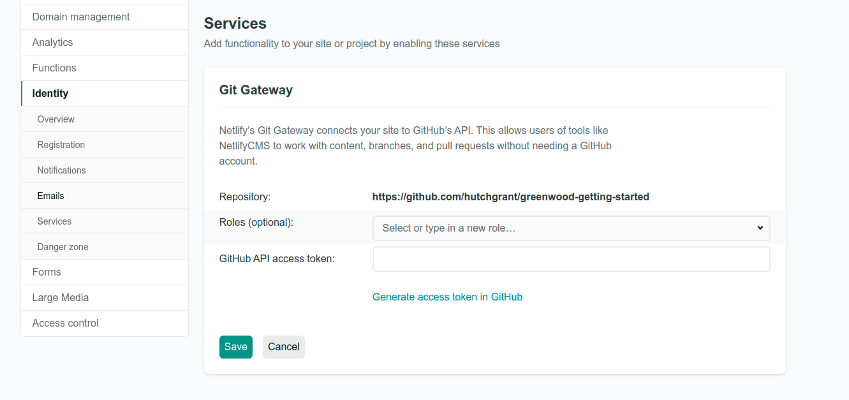Go to Access control settings

(105, 323)
